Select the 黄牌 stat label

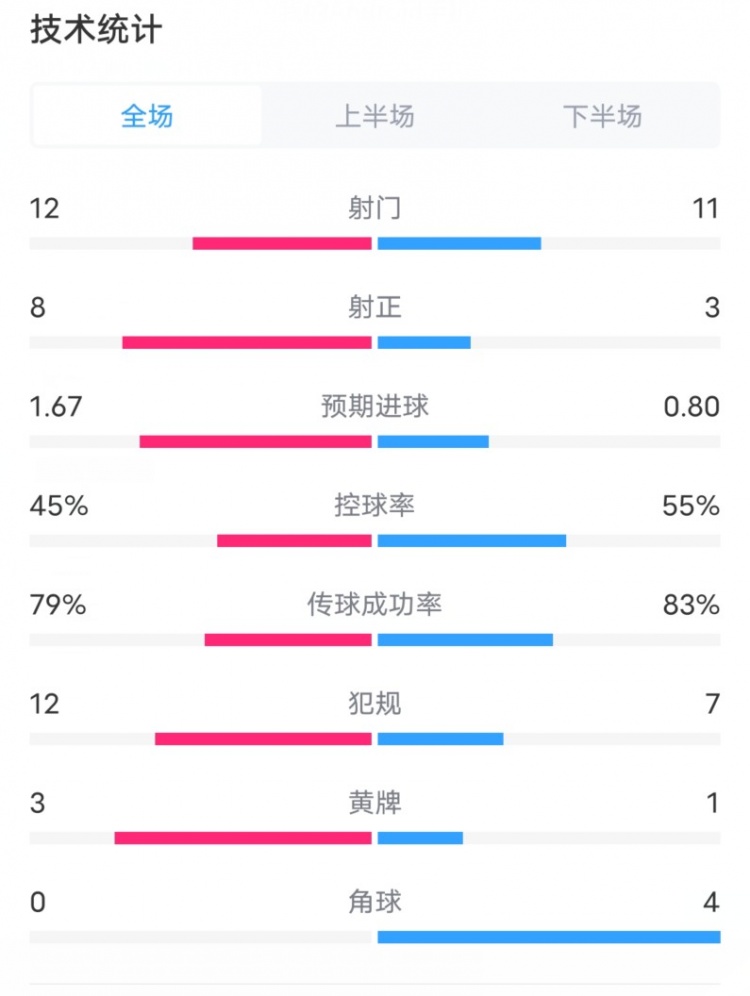[375, 802]
